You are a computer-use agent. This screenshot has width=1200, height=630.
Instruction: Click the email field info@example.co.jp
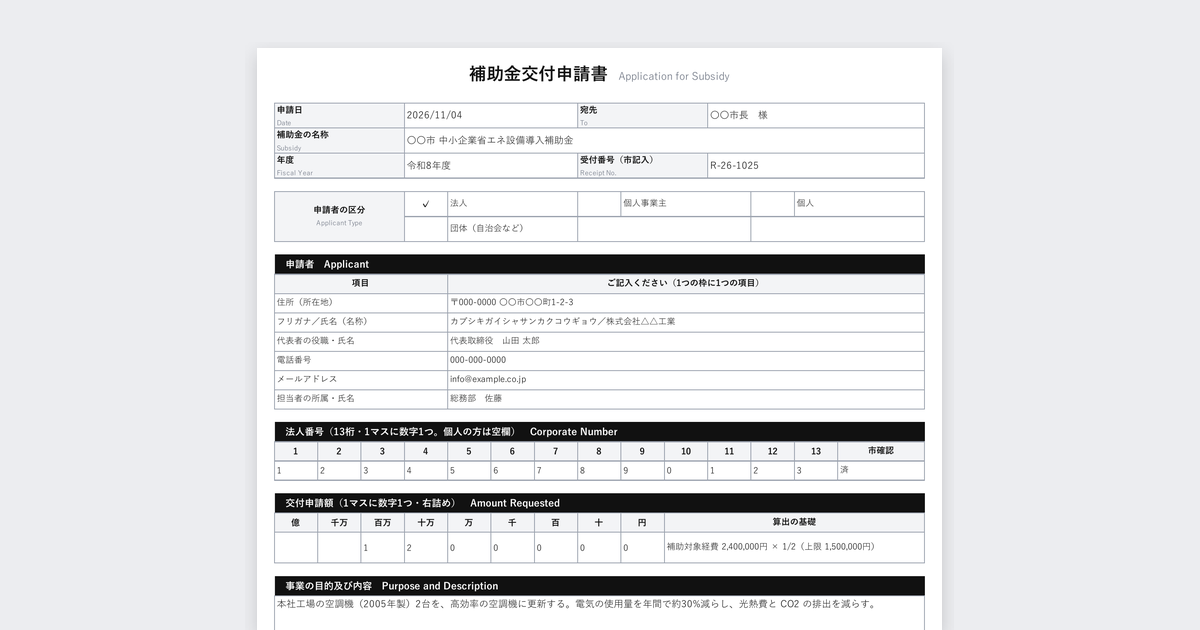pos(686,380)
